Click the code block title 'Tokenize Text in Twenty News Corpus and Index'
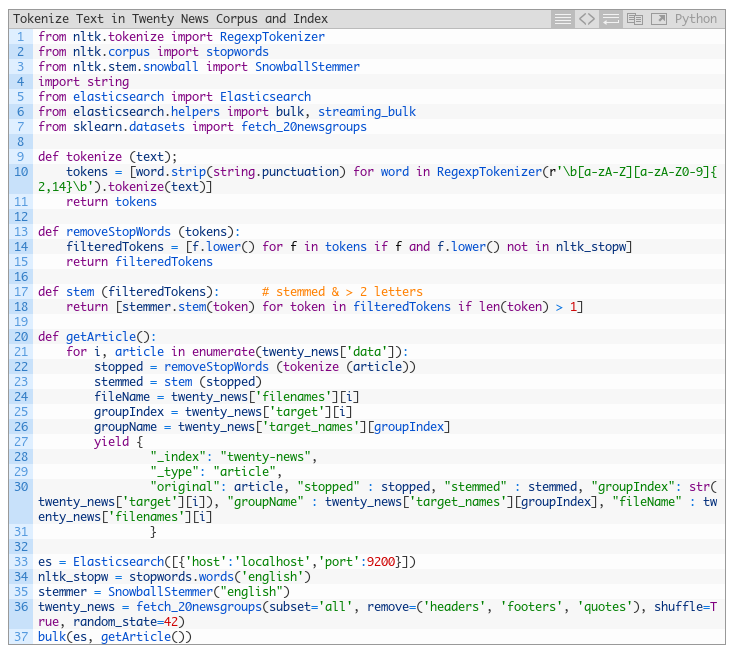Screen dimensions: 735x652 point(170,19)
